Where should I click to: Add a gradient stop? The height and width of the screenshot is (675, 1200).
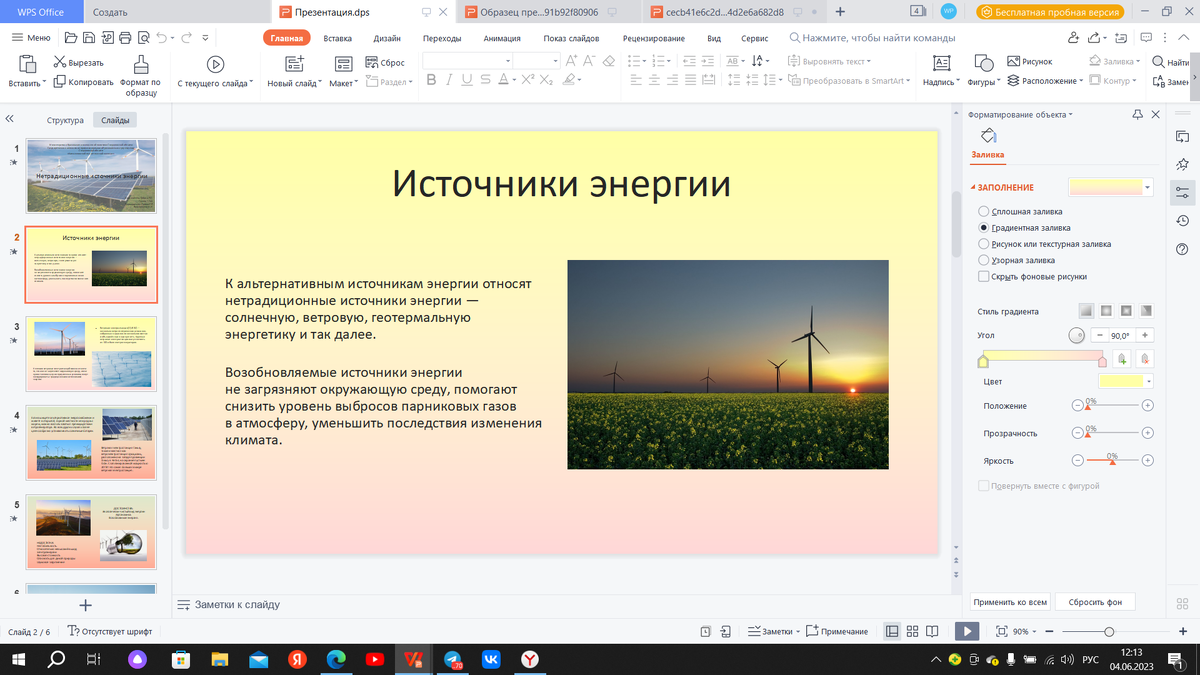click(x=1123, y=358)
